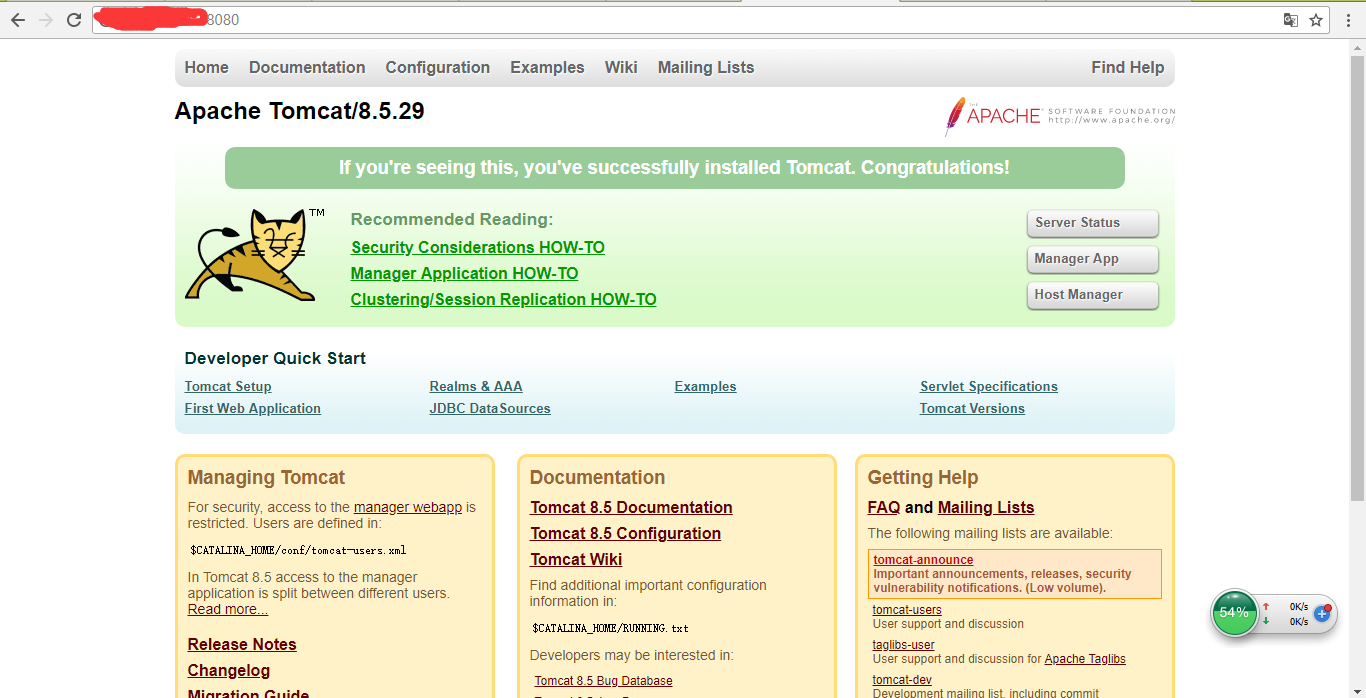Click the $CATALINA_HOME/conf/tomcat-users.xml path text

point(298,550)
